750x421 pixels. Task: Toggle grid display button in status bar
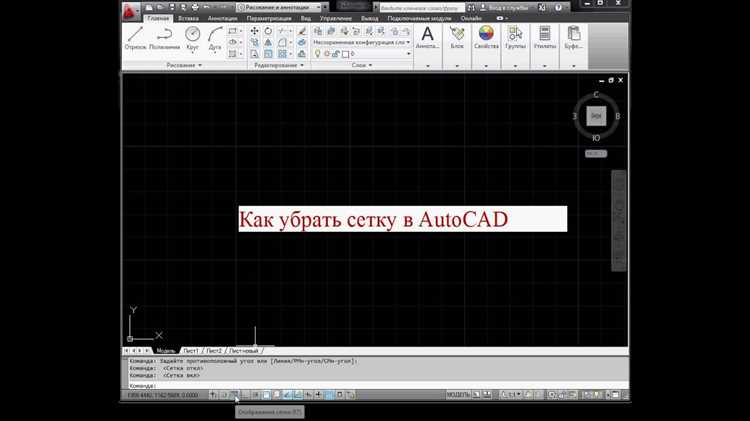click(234, 395)
